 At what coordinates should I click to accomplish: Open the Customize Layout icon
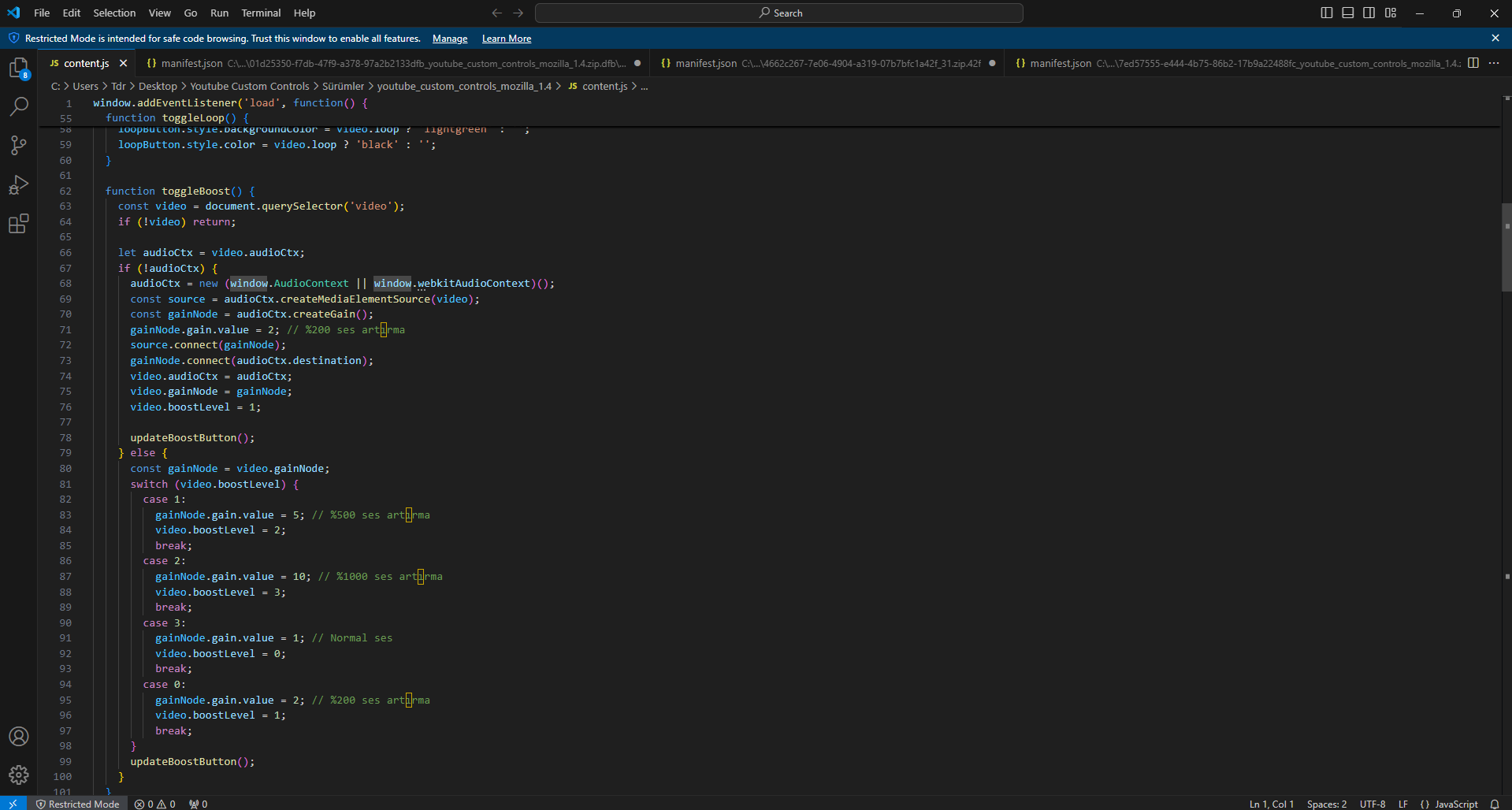click(1391, 13)
